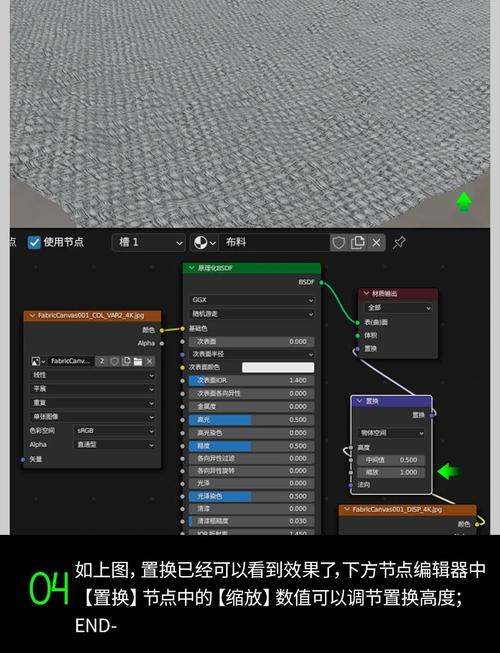Screen dimensions: 500x653
Task: Adjust the 各向异性旋转 slider
Action: tap(251, 471)
